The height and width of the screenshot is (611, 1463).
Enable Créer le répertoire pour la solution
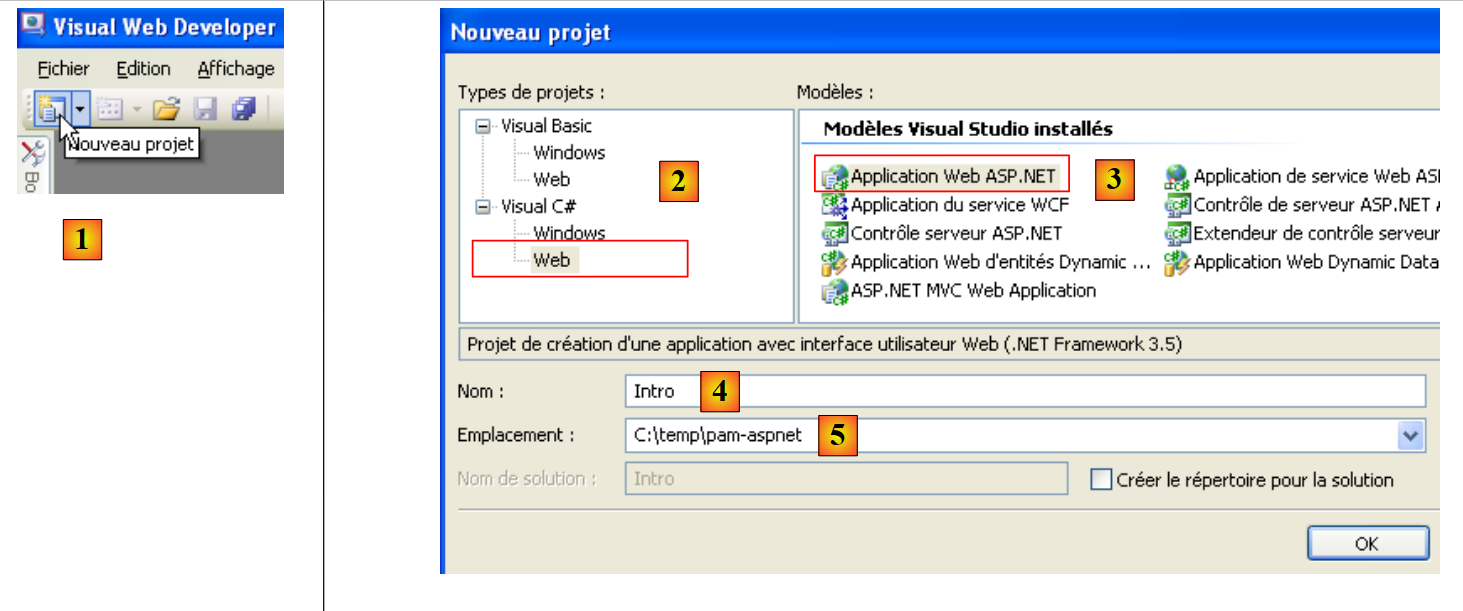(1101, 480)
